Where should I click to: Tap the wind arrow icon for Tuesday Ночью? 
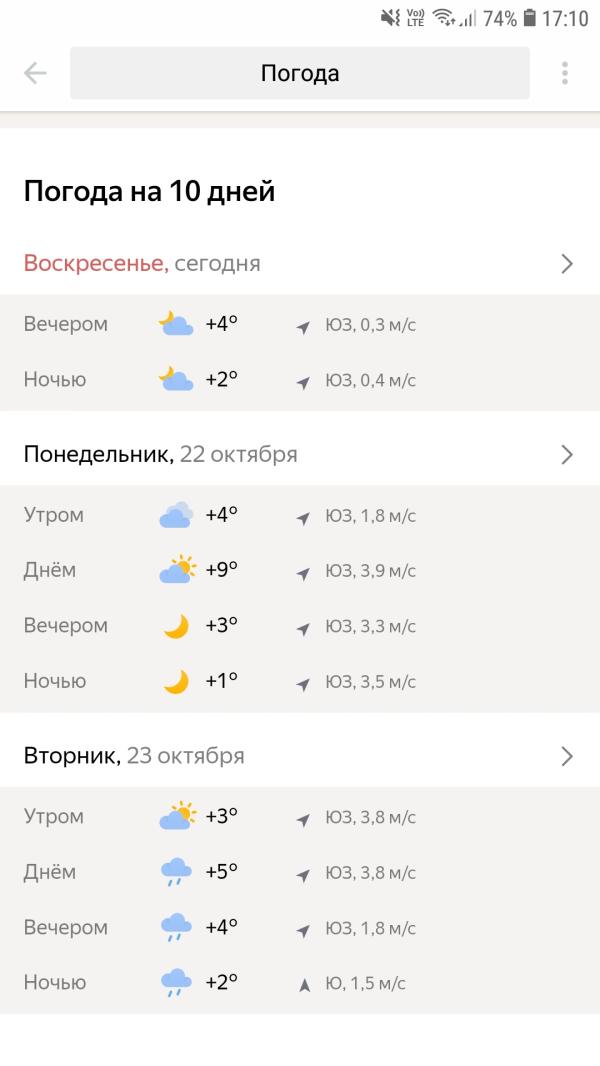[x=304, y=984]
